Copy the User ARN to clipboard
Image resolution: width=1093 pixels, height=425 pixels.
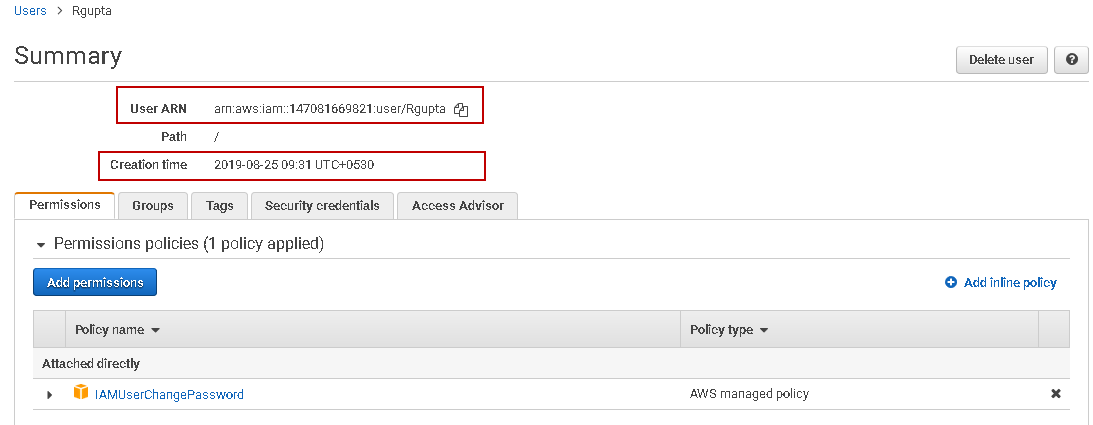pyautogui.click(x=461, y=109)
